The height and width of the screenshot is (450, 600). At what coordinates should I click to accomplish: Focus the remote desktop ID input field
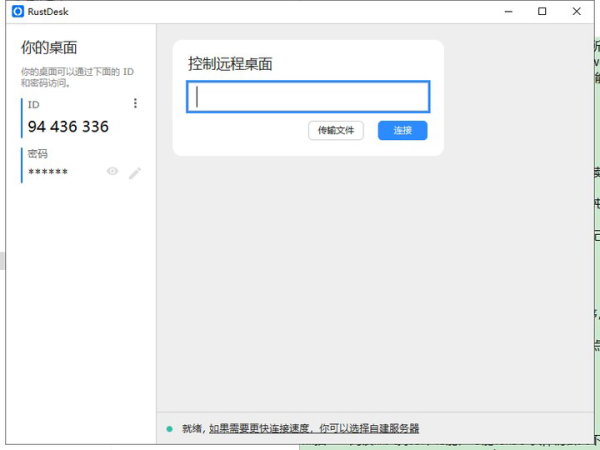coord(308,97)
